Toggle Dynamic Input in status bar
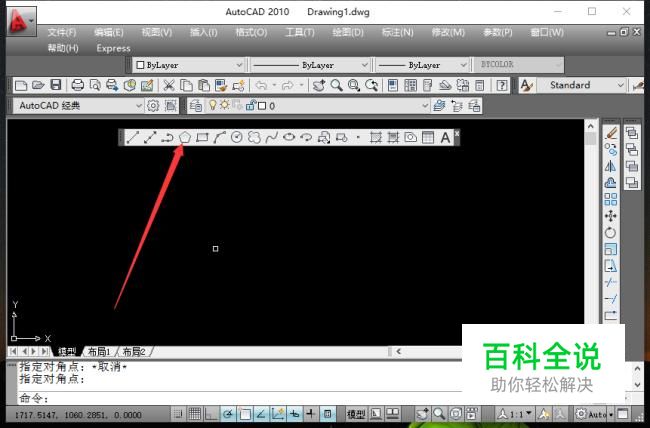Image resolution: width=650 pixels, height=428 pixels. pos(311,413)
